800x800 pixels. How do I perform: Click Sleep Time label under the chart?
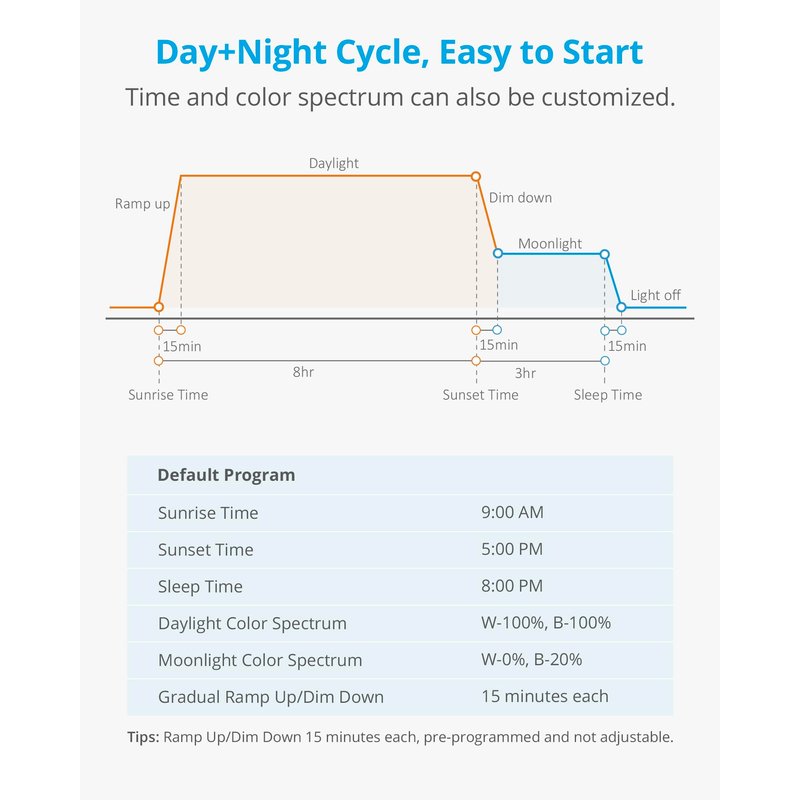(608, 395)
